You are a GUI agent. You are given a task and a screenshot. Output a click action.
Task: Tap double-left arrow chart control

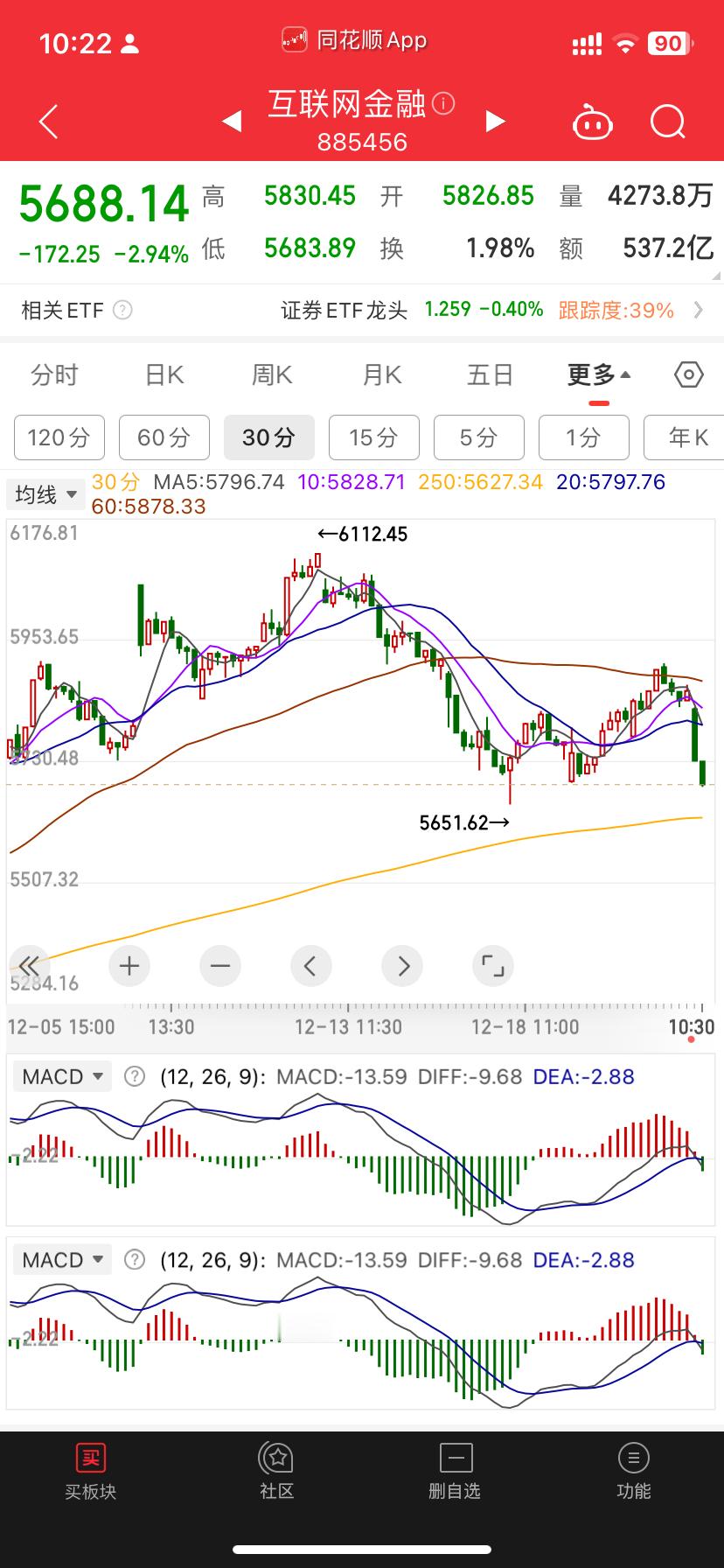(28, 966)
